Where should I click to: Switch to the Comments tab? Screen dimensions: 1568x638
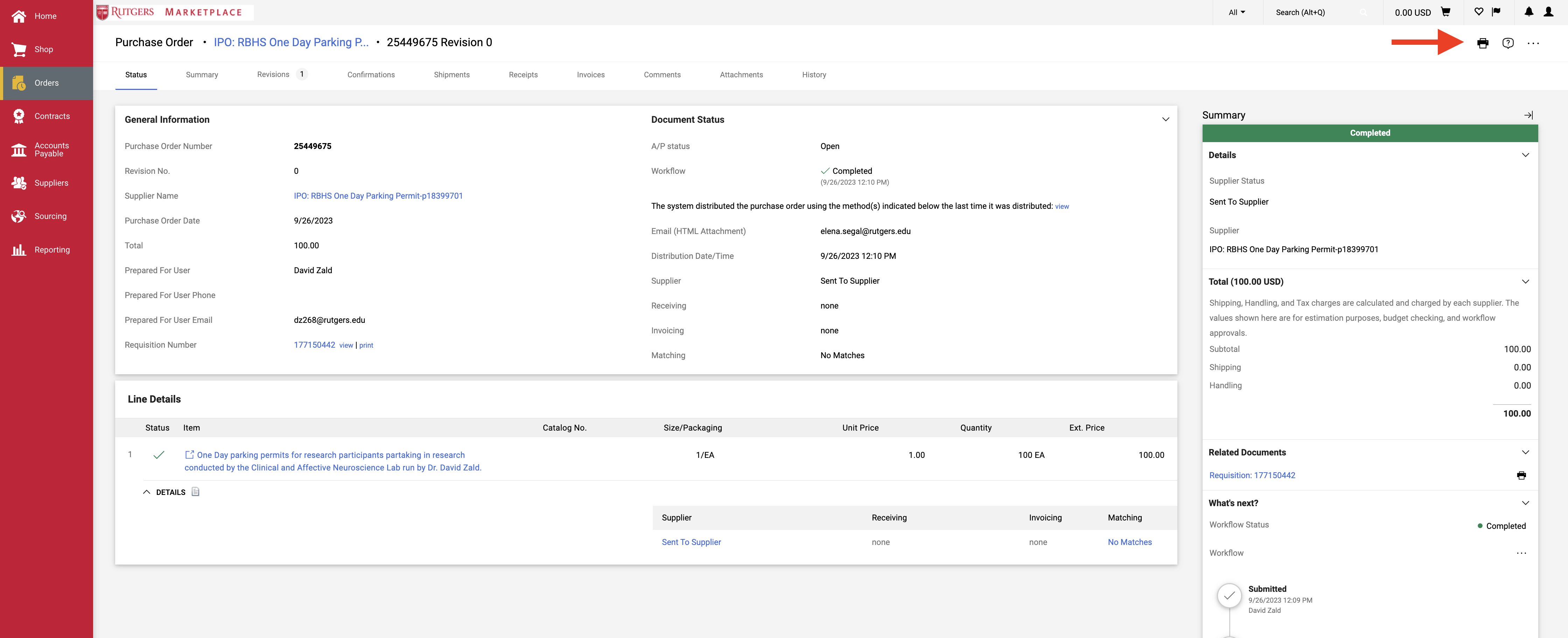662,75
